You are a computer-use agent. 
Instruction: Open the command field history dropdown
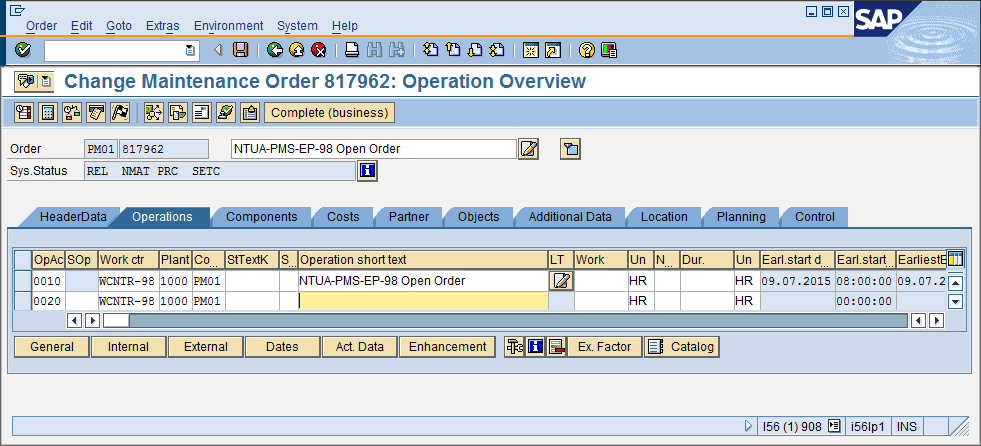(x=190, y=51)
